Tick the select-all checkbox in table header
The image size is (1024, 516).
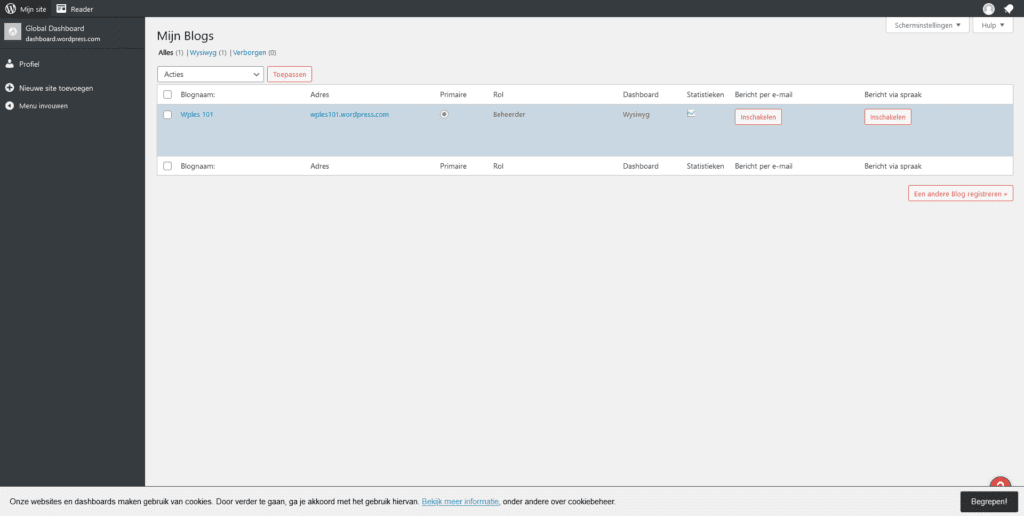(167, 95)
